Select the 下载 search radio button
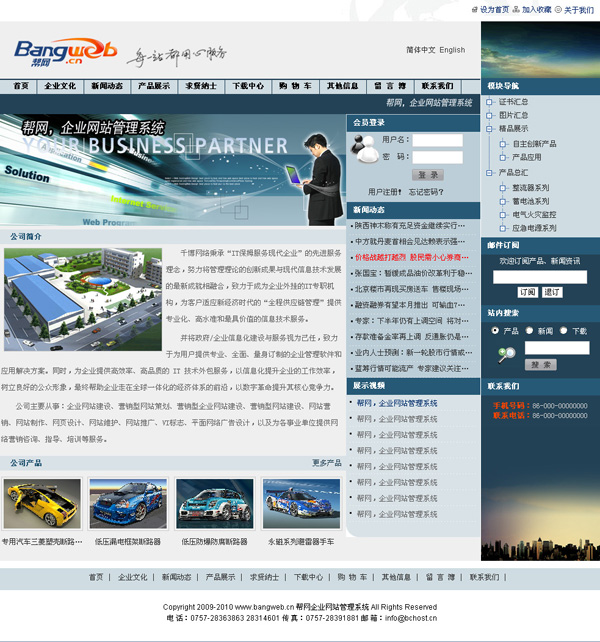600x642 pixels. [x=564, y=331]
